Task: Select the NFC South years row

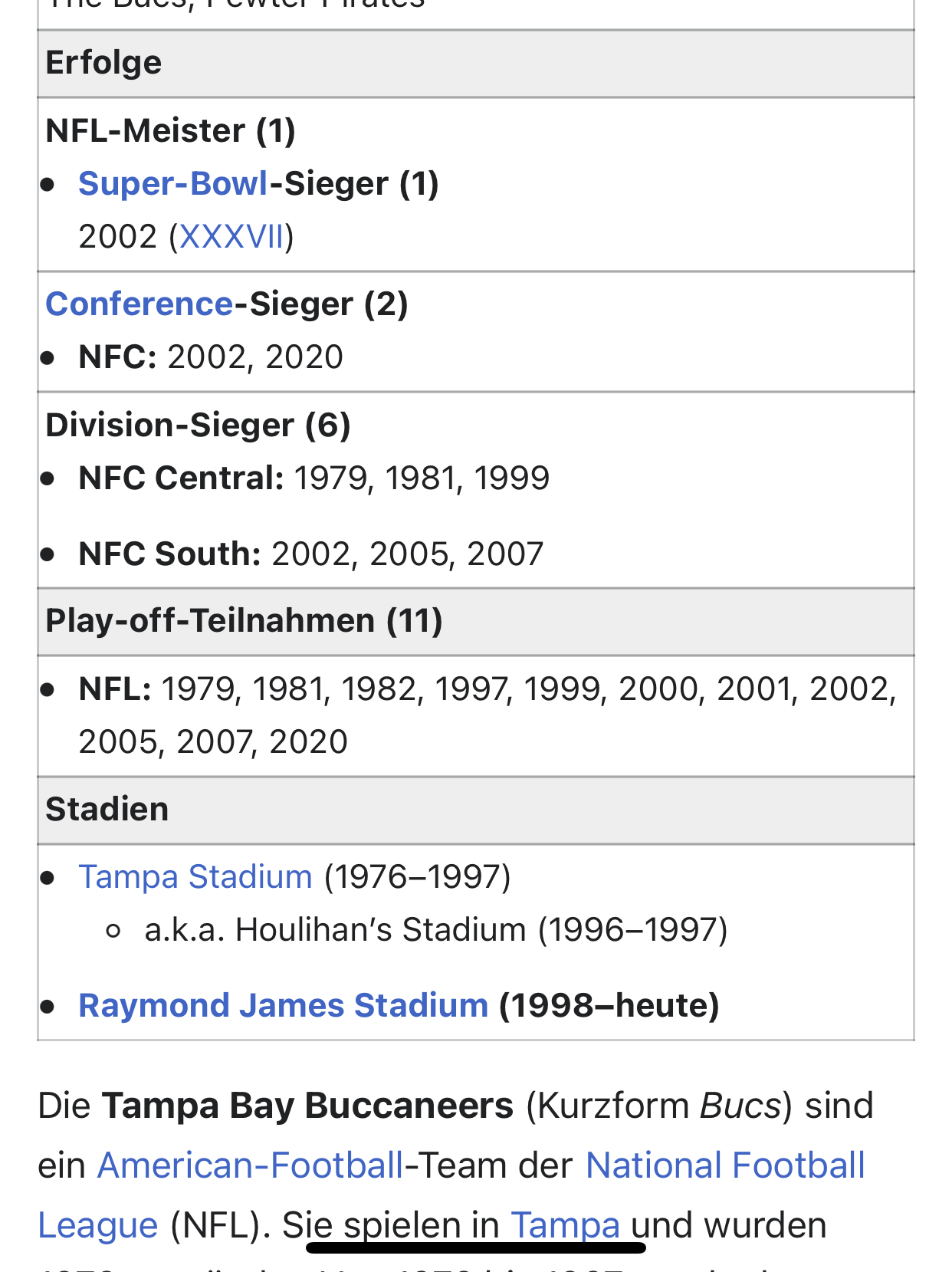Action: coord(310,554)
